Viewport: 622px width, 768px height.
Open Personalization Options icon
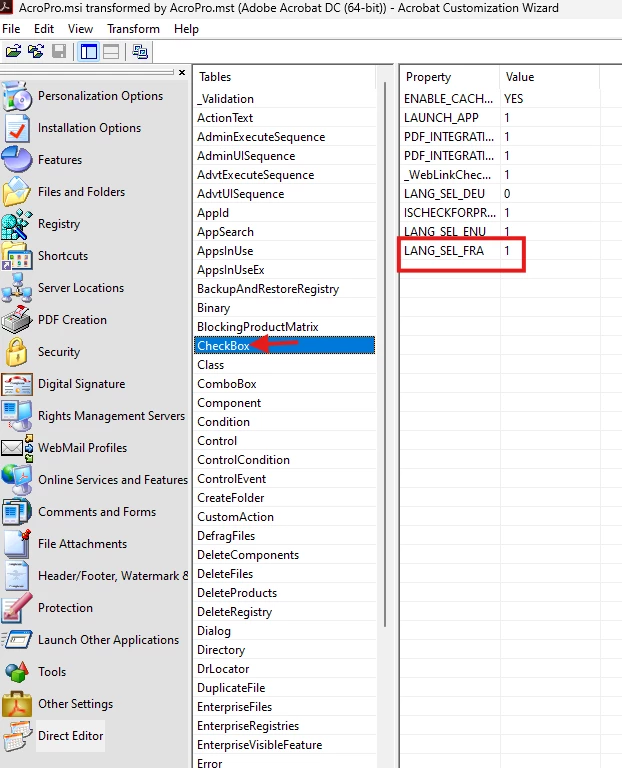17,96
